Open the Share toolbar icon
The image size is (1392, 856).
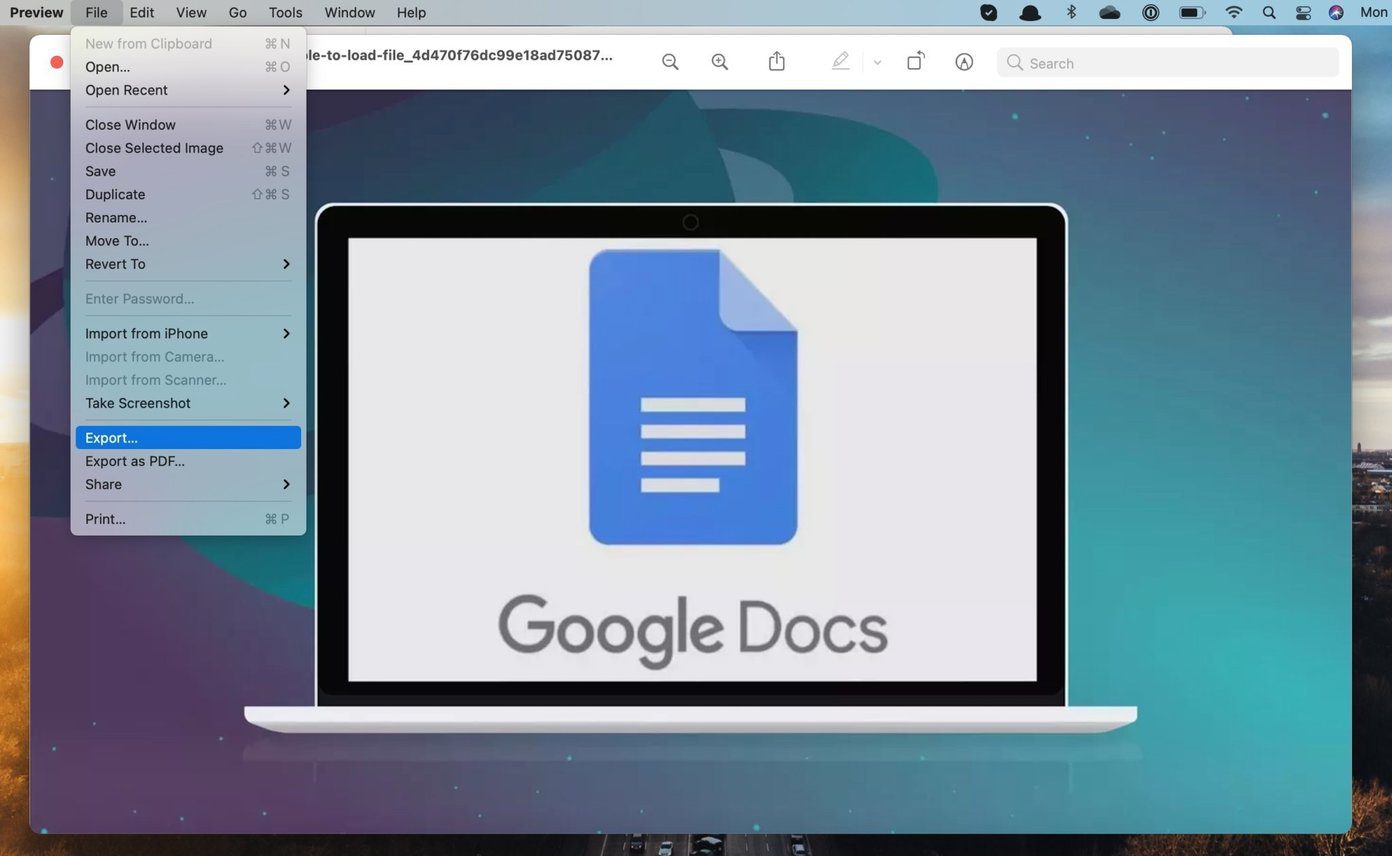coord(776,61)
